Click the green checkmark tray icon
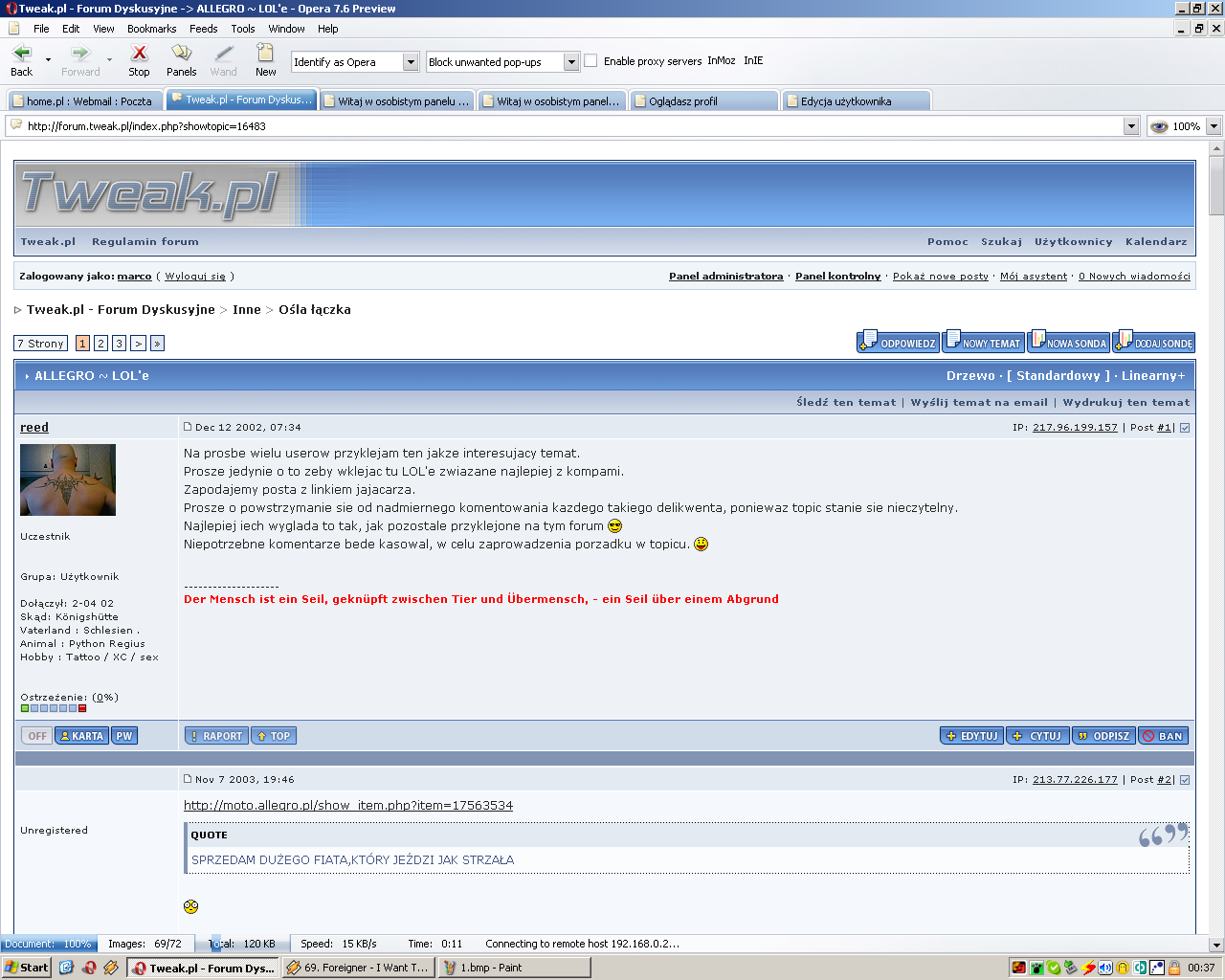 (1054, 968)
